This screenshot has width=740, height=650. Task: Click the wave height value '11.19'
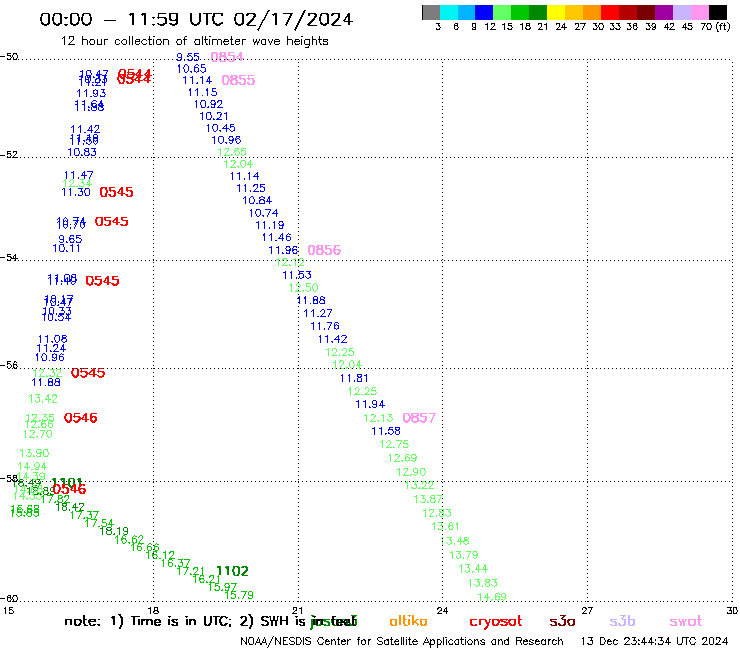270,225
